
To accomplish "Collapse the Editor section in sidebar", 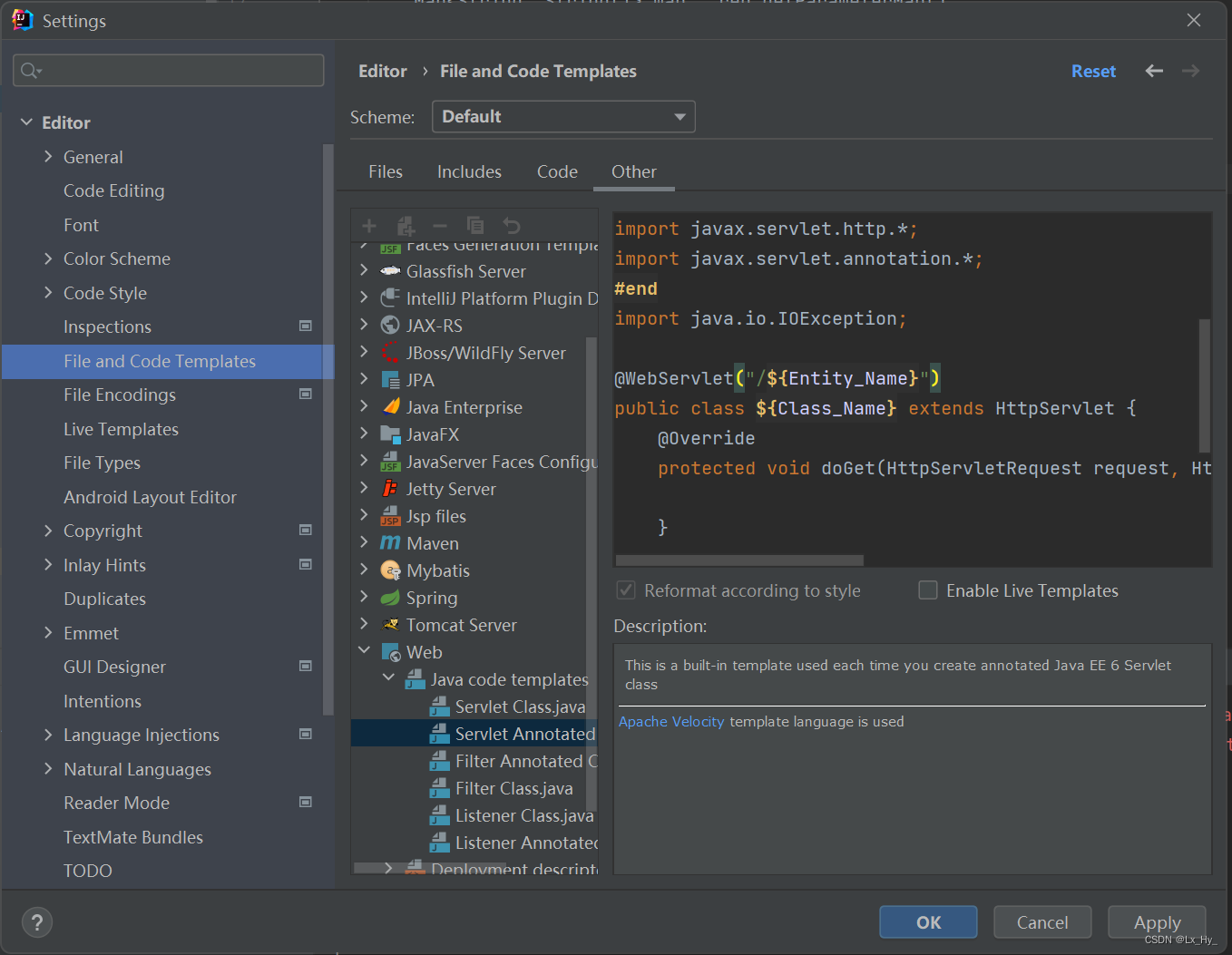I will [26, 122].
